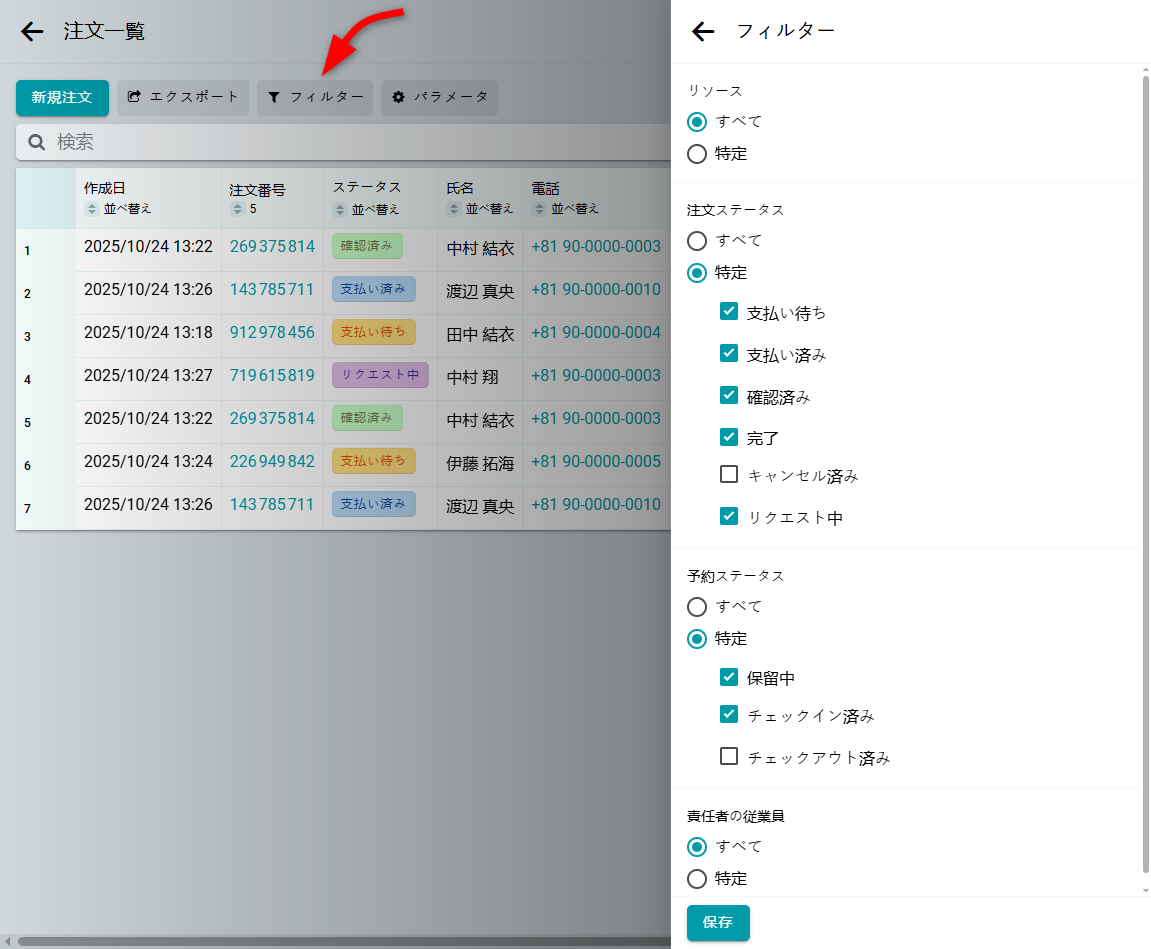Go back from the 注文一覧 page
The image size is (1151, 949).
tap(32, 31)
